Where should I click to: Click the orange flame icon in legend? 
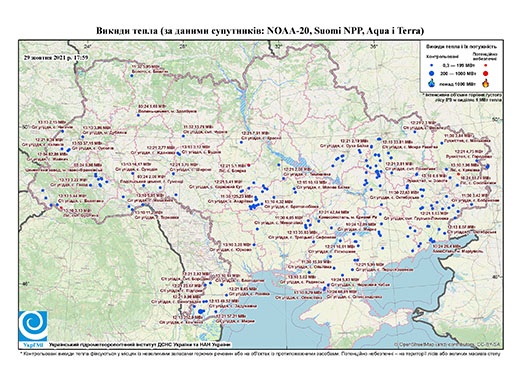point(486,83)
